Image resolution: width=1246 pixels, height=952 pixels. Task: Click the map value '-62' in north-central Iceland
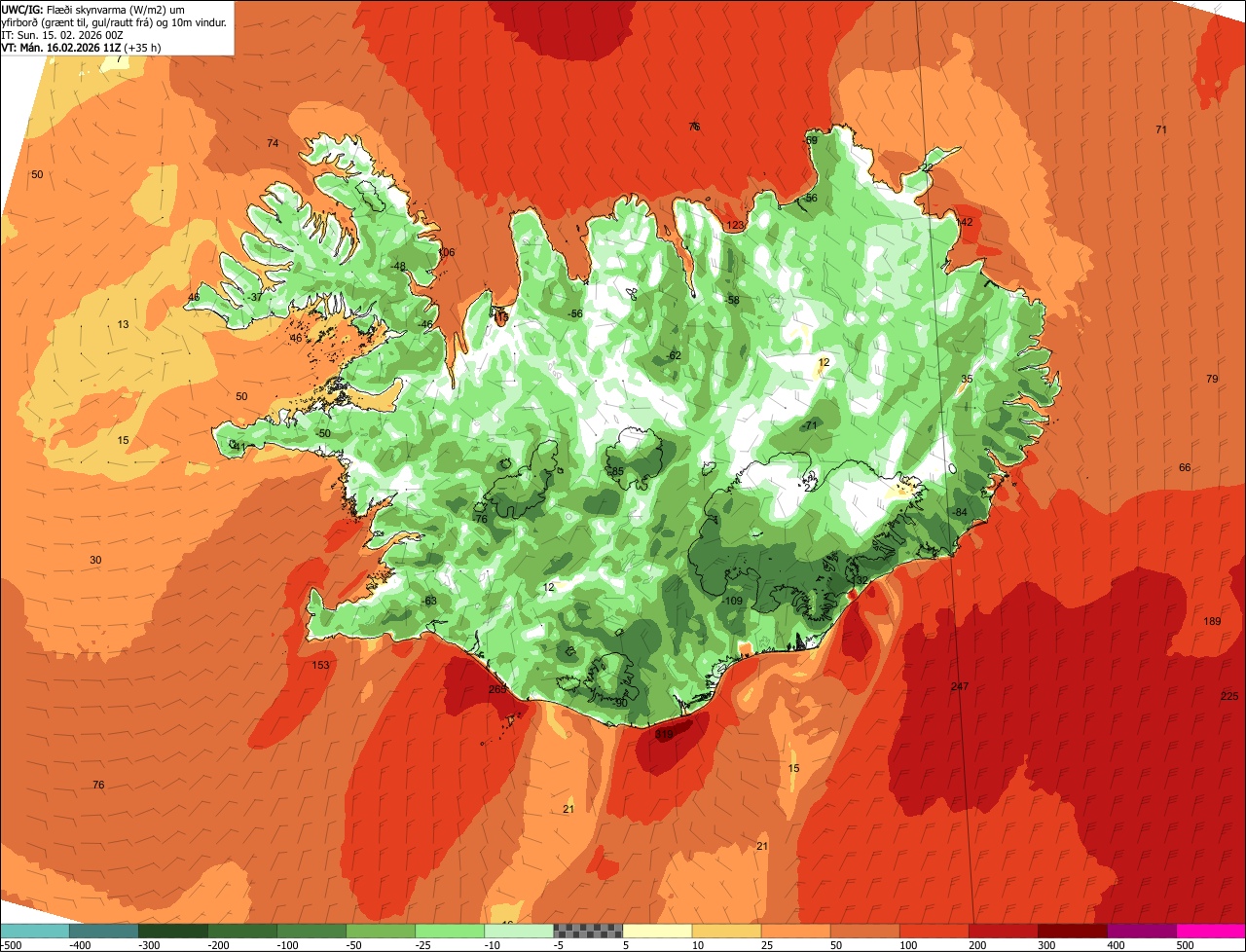pos(674,356)
